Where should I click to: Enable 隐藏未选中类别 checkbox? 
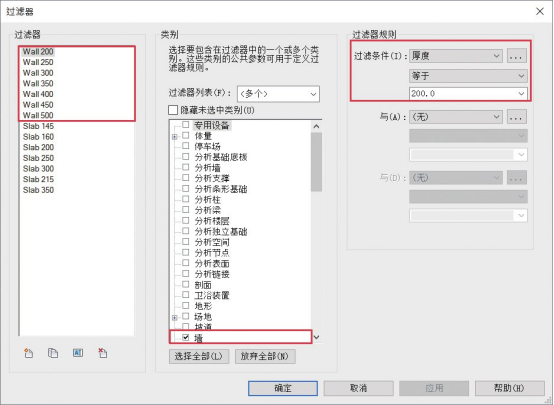pyautogui.click(x=173, y=110)
